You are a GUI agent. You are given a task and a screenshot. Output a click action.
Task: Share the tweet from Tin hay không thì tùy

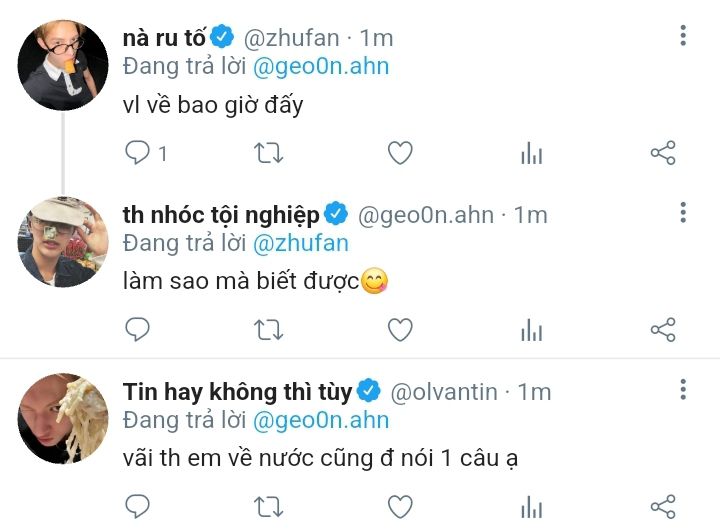coord(663,506)
